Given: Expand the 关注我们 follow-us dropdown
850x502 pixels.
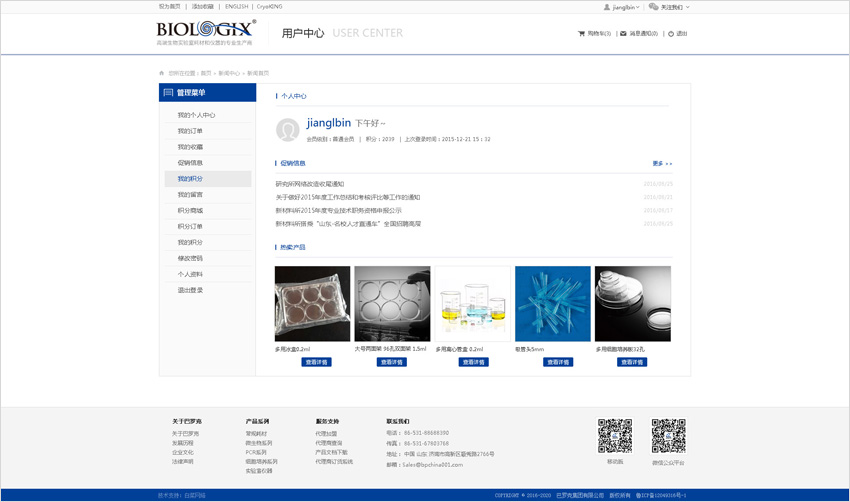Looking at the screenshot, I should tap(669, 7).
